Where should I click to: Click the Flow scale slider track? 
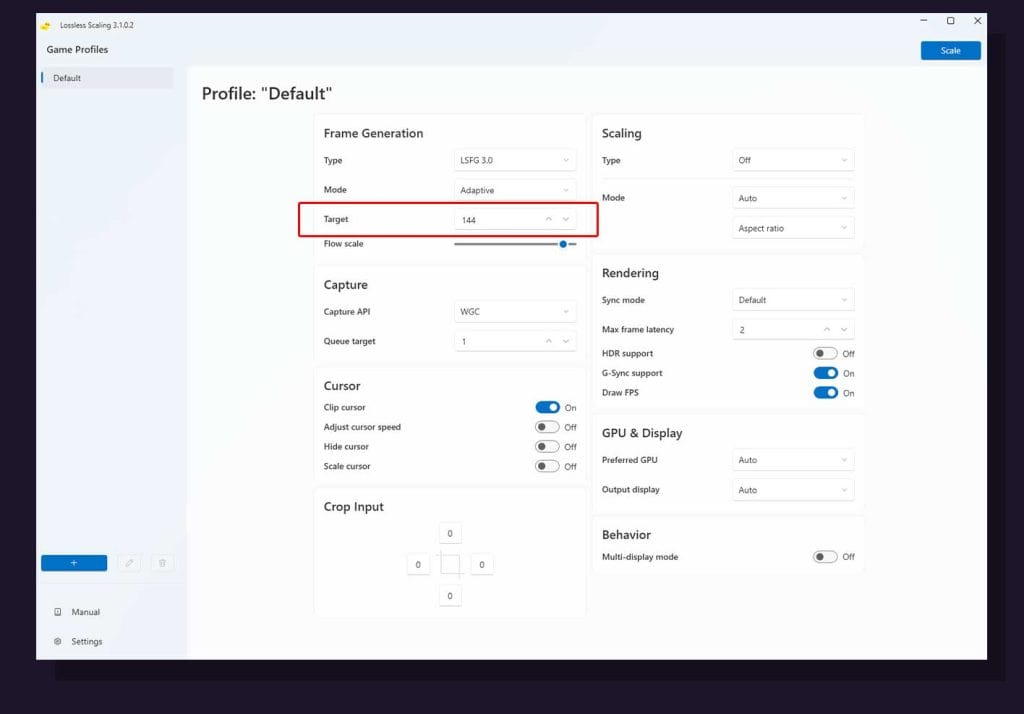pyautogui.click(x=515, y=244)
